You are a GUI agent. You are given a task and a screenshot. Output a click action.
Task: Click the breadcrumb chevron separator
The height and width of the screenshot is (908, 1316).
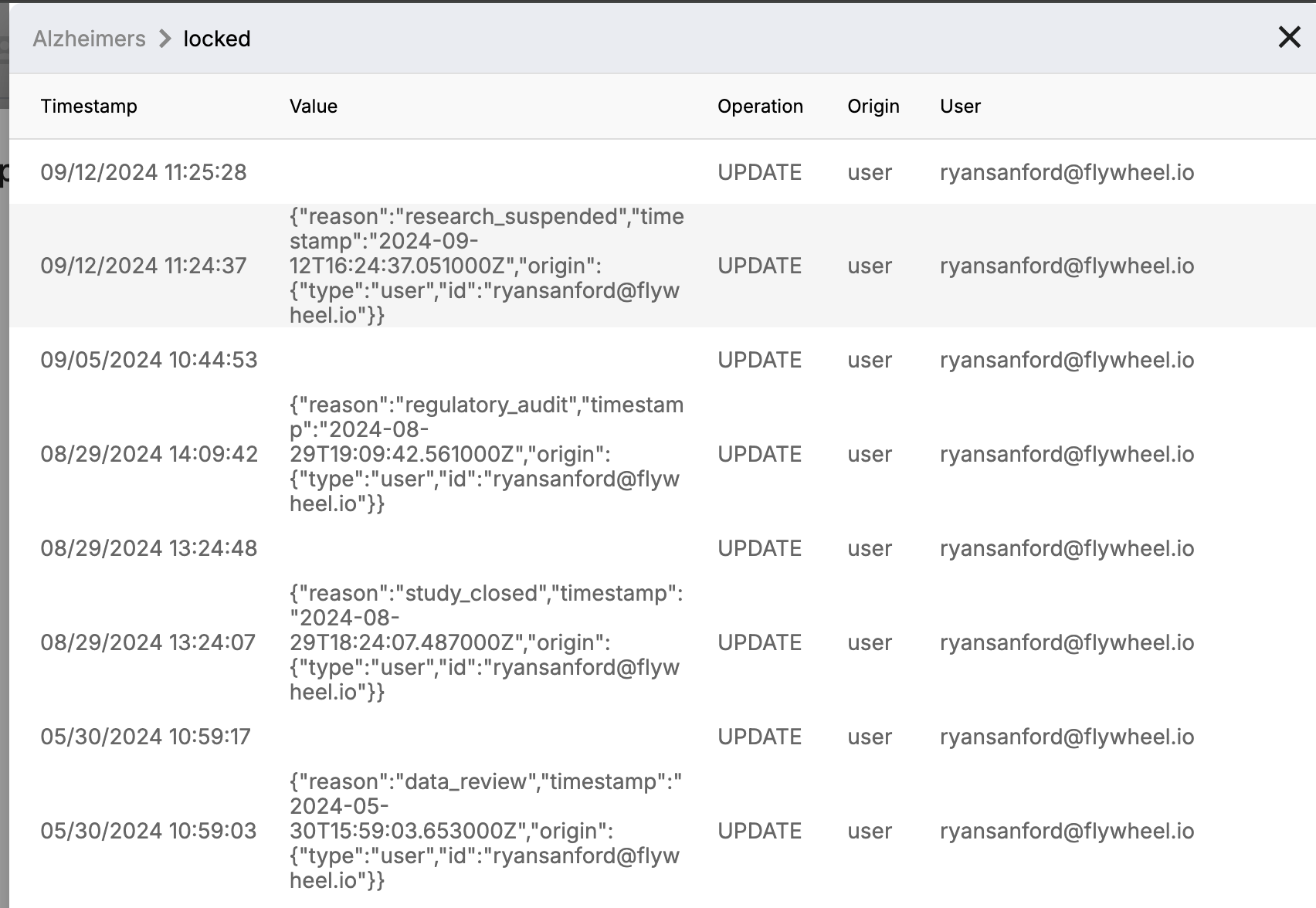164,39
